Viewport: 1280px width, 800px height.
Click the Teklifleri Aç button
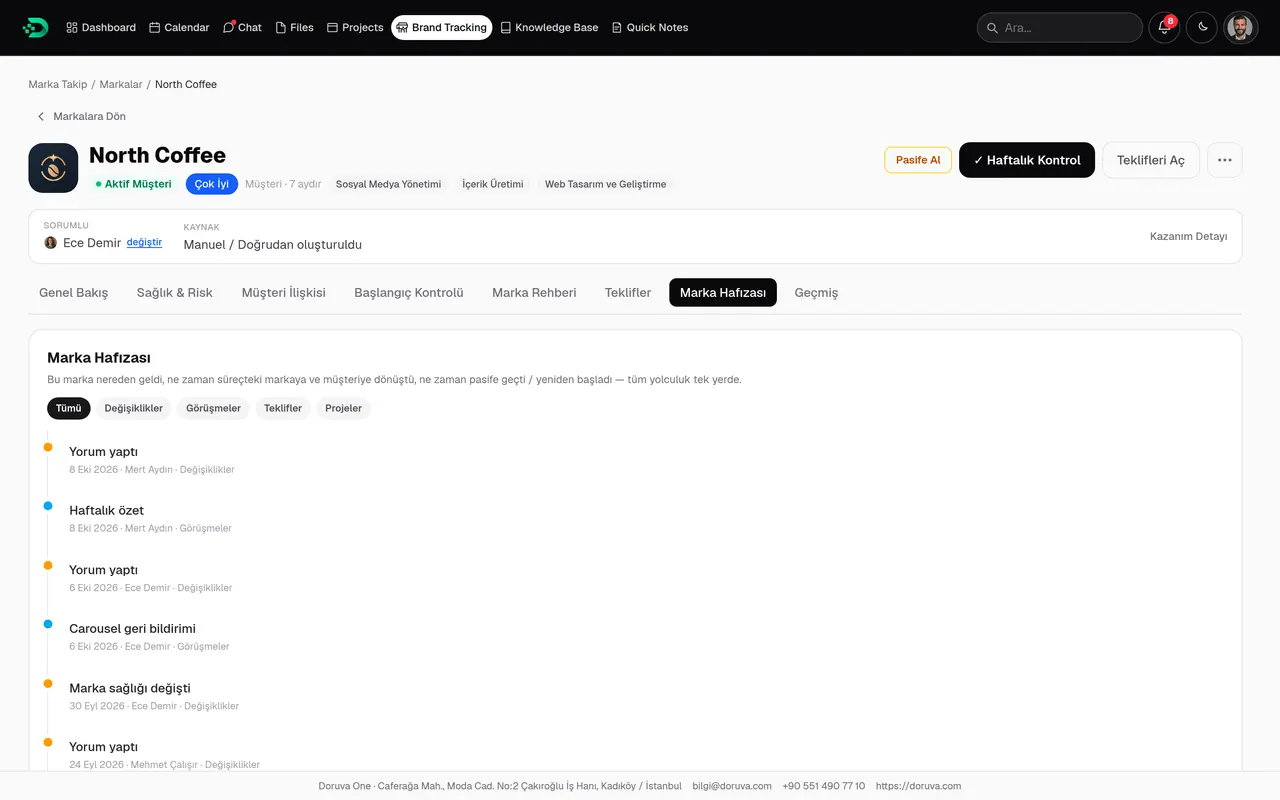pos(1151,160)
